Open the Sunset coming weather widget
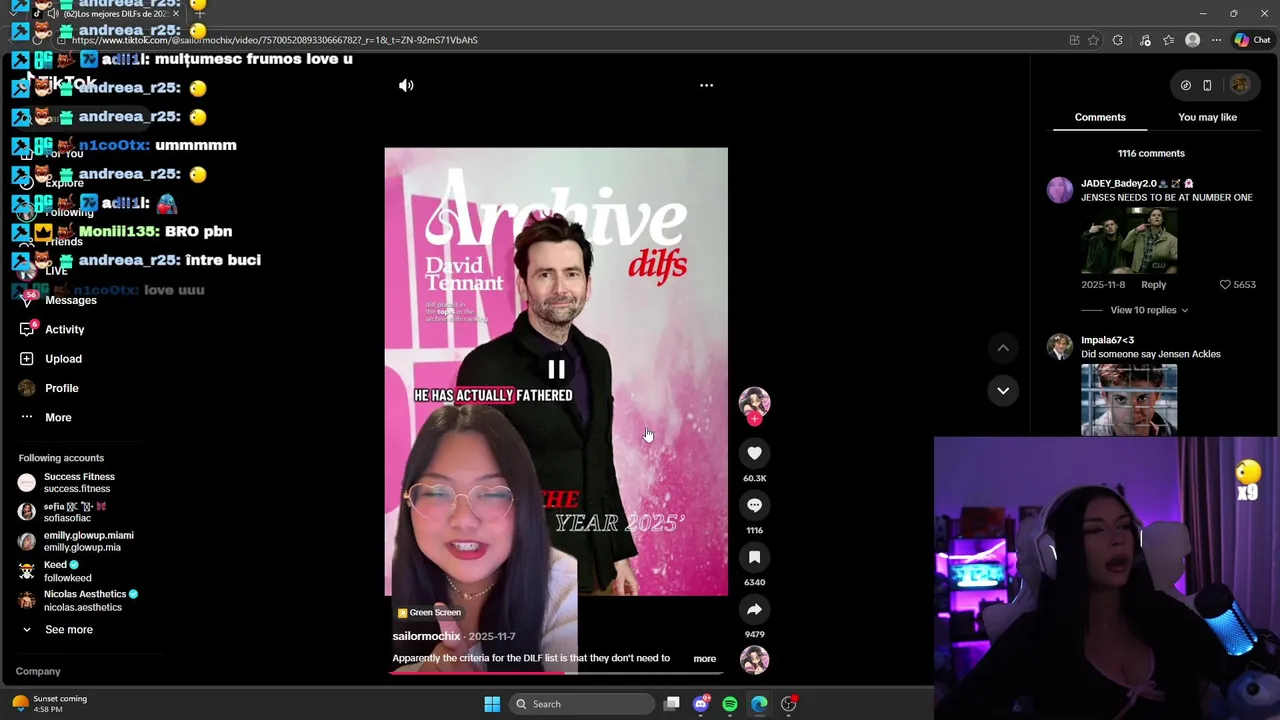The width and height of the screenshot is (1280, 720). [x=50, y=704]
